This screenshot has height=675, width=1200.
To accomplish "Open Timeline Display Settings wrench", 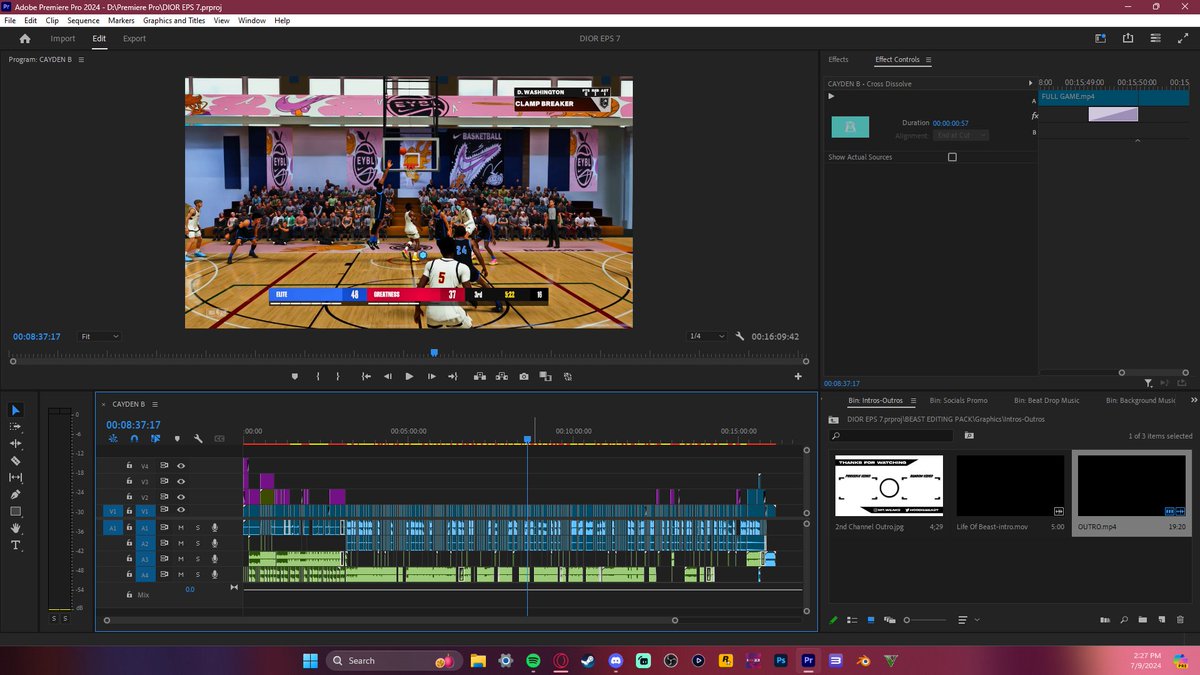I will (x=198, y=438).
